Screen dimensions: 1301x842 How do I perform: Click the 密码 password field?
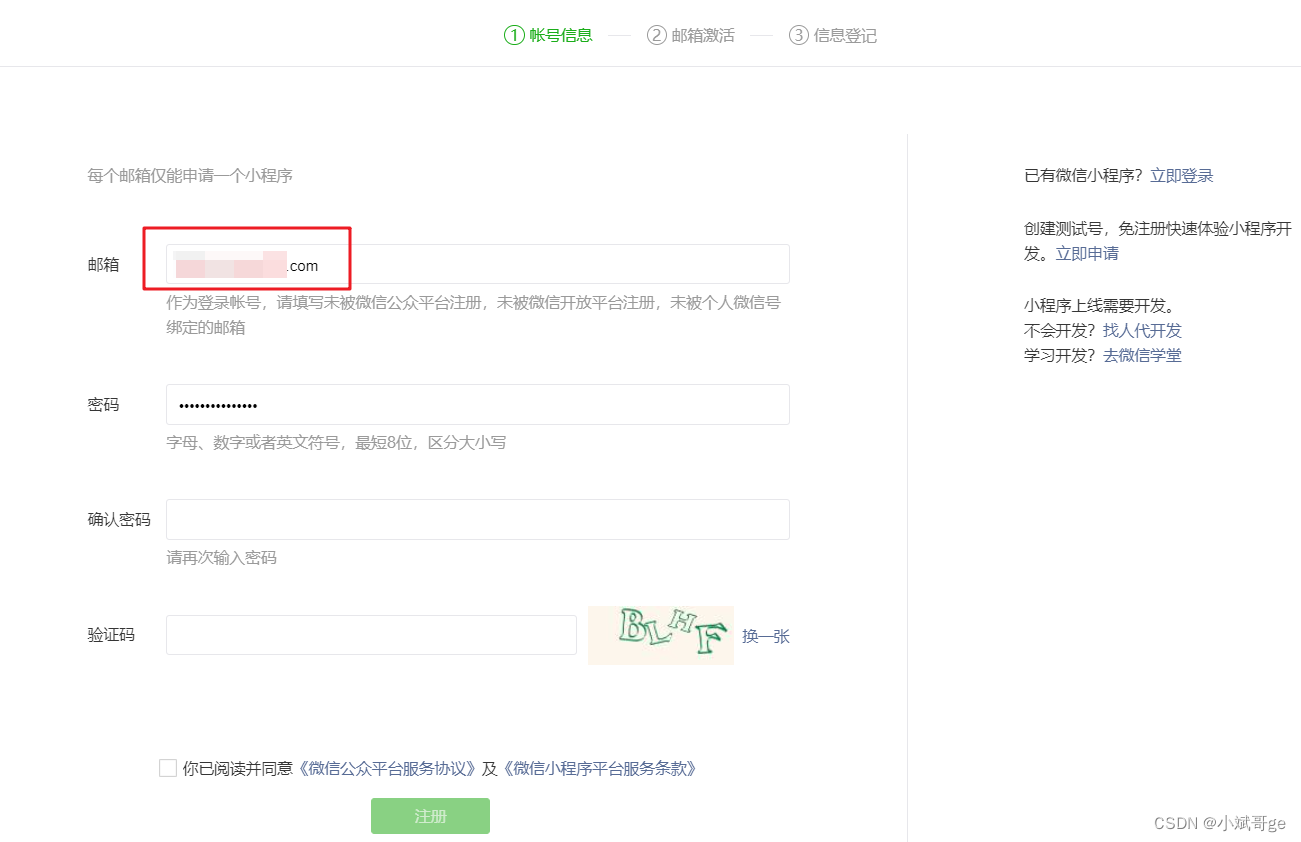pos(477,404)
